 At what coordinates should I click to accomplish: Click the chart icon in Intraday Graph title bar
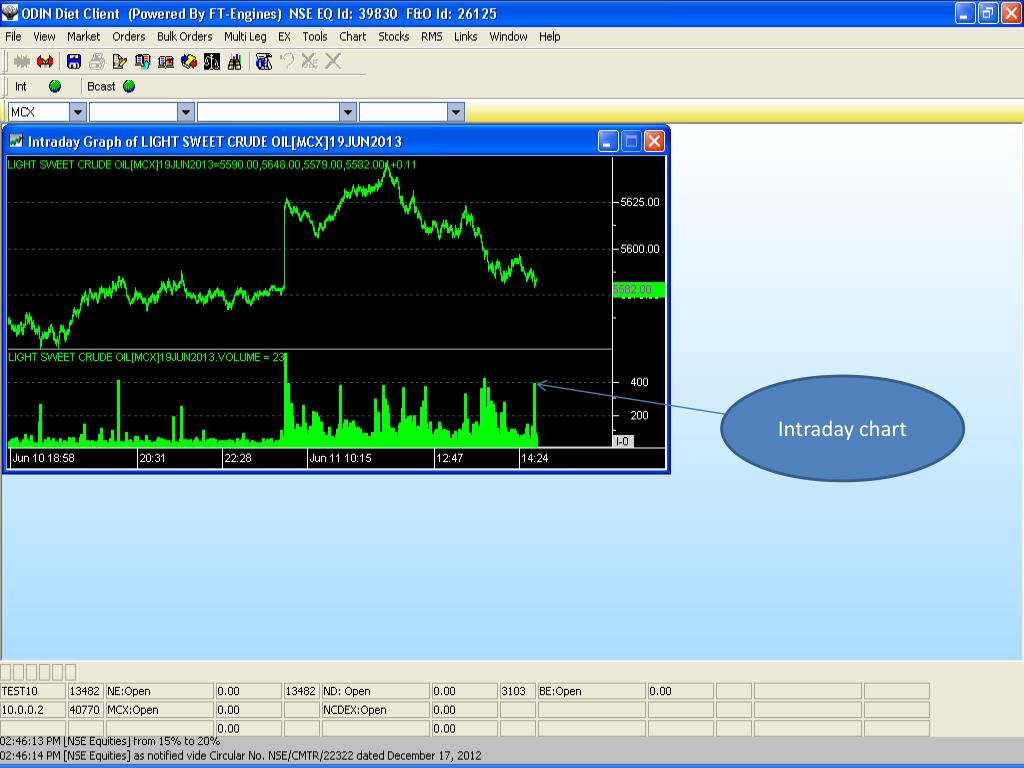[x=16, y=141]
